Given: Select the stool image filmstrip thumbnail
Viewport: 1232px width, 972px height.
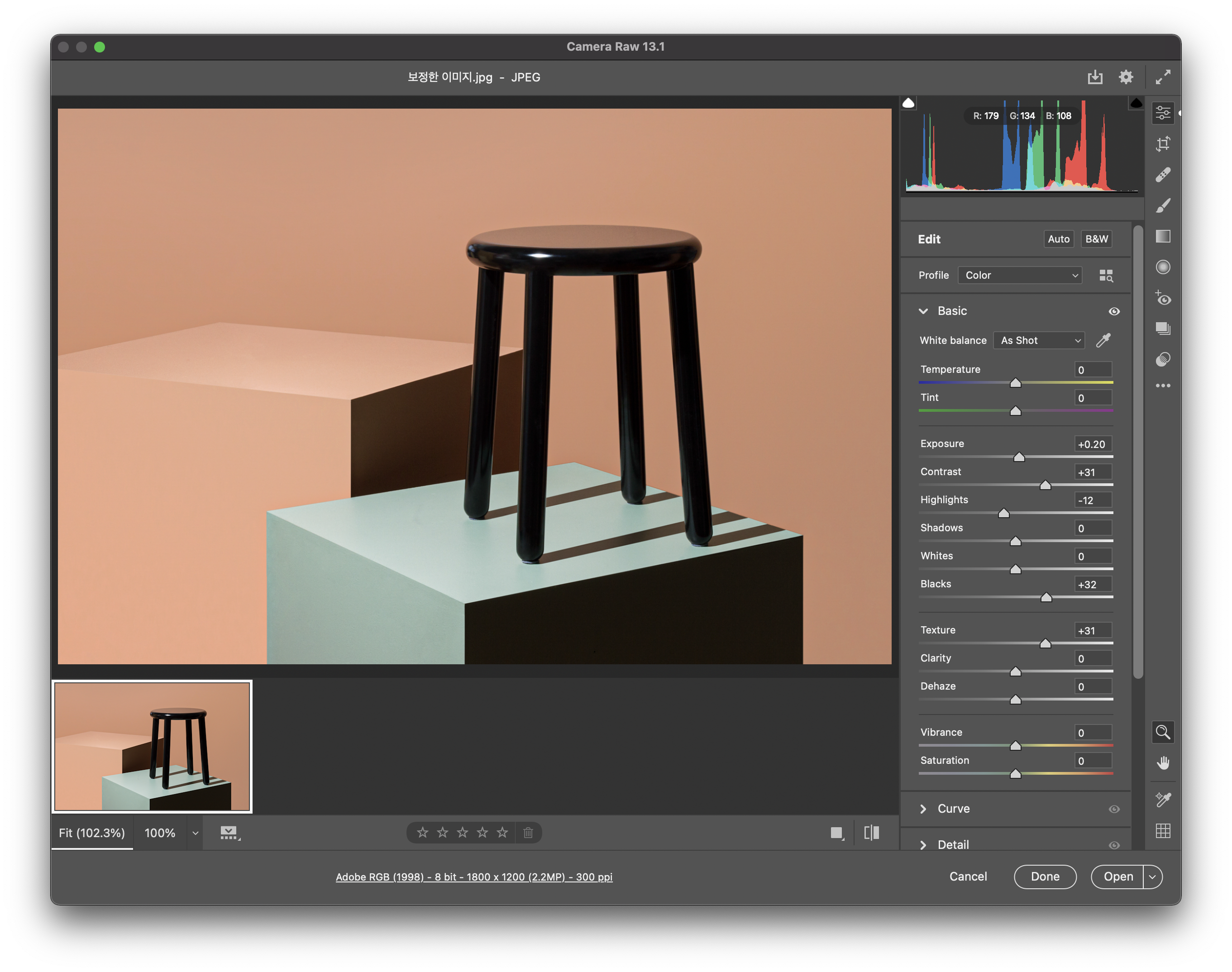Looking at the screenshot, I should coord(152,746).
